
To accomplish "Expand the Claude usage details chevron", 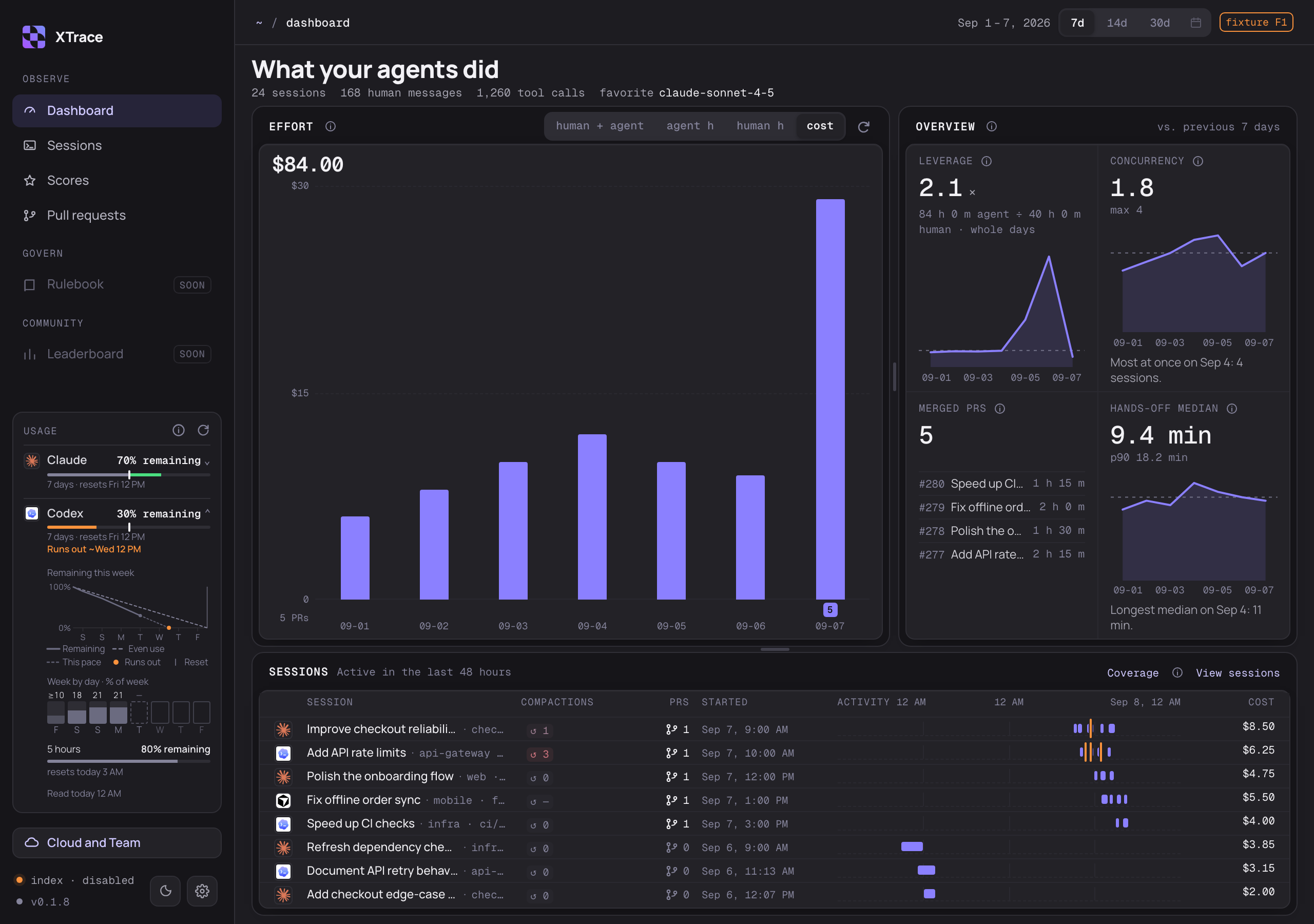I will [207, 463].
